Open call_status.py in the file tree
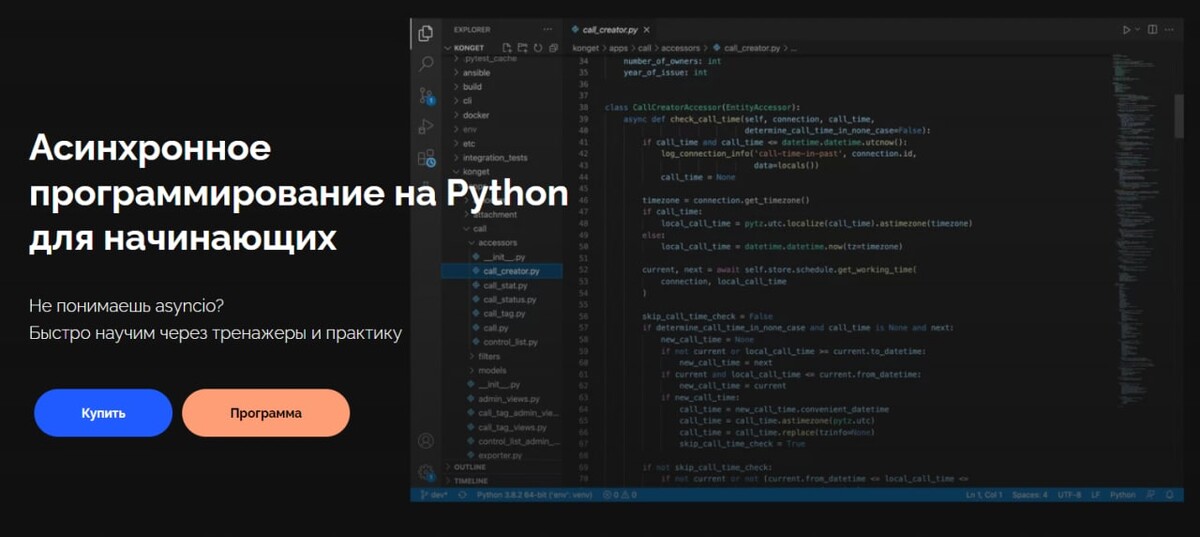The image size is (1200, 537). (508, 299)
